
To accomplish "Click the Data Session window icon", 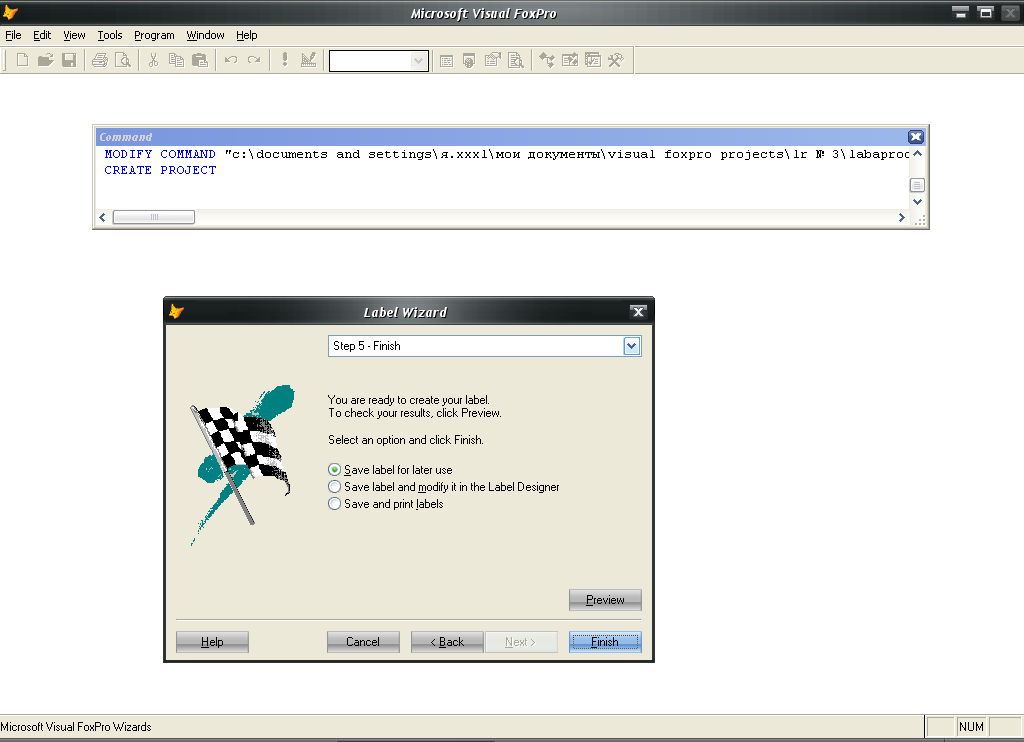I will (469, 61).
